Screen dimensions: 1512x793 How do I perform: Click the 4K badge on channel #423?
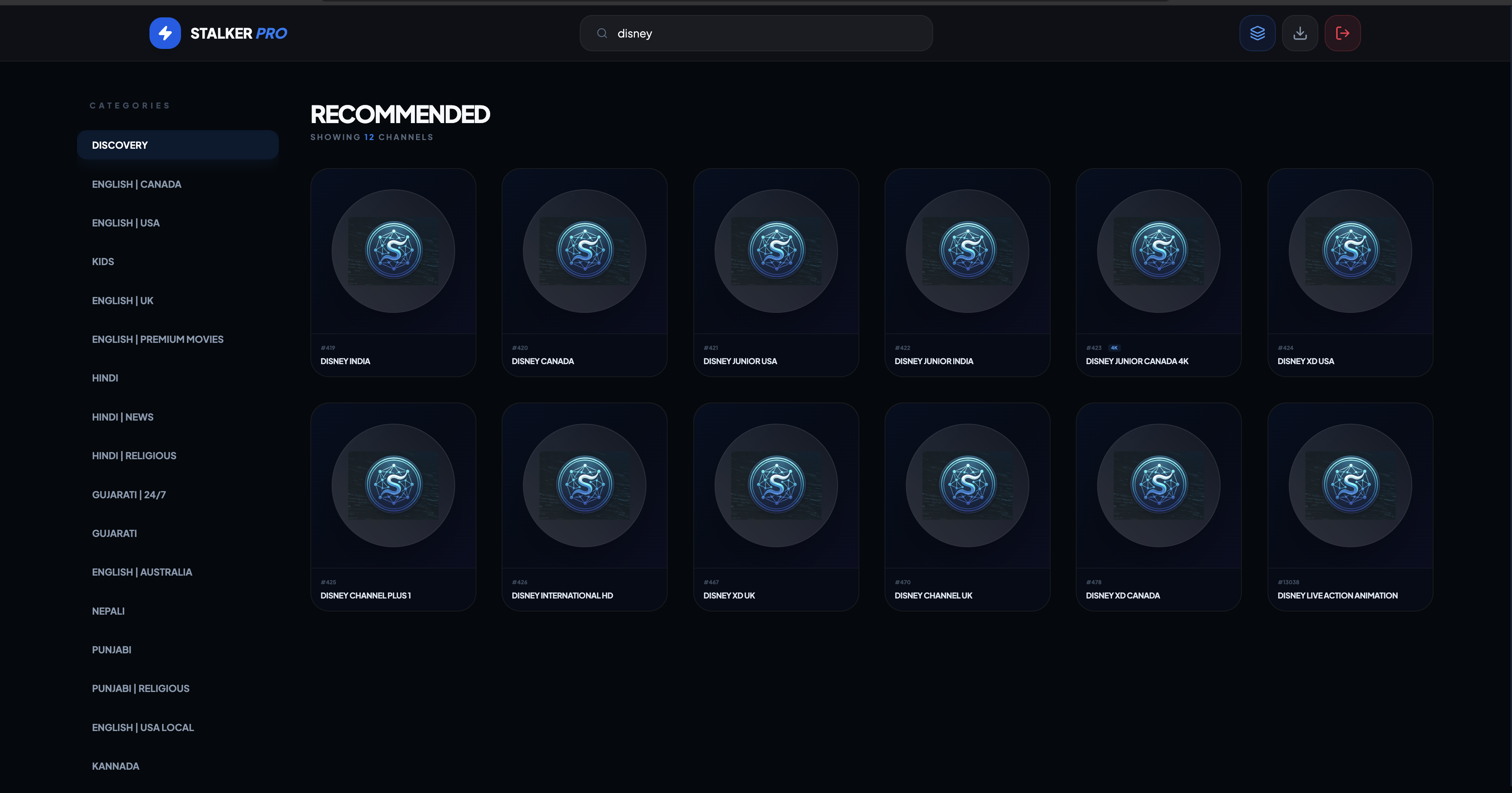coord(1114,348)
